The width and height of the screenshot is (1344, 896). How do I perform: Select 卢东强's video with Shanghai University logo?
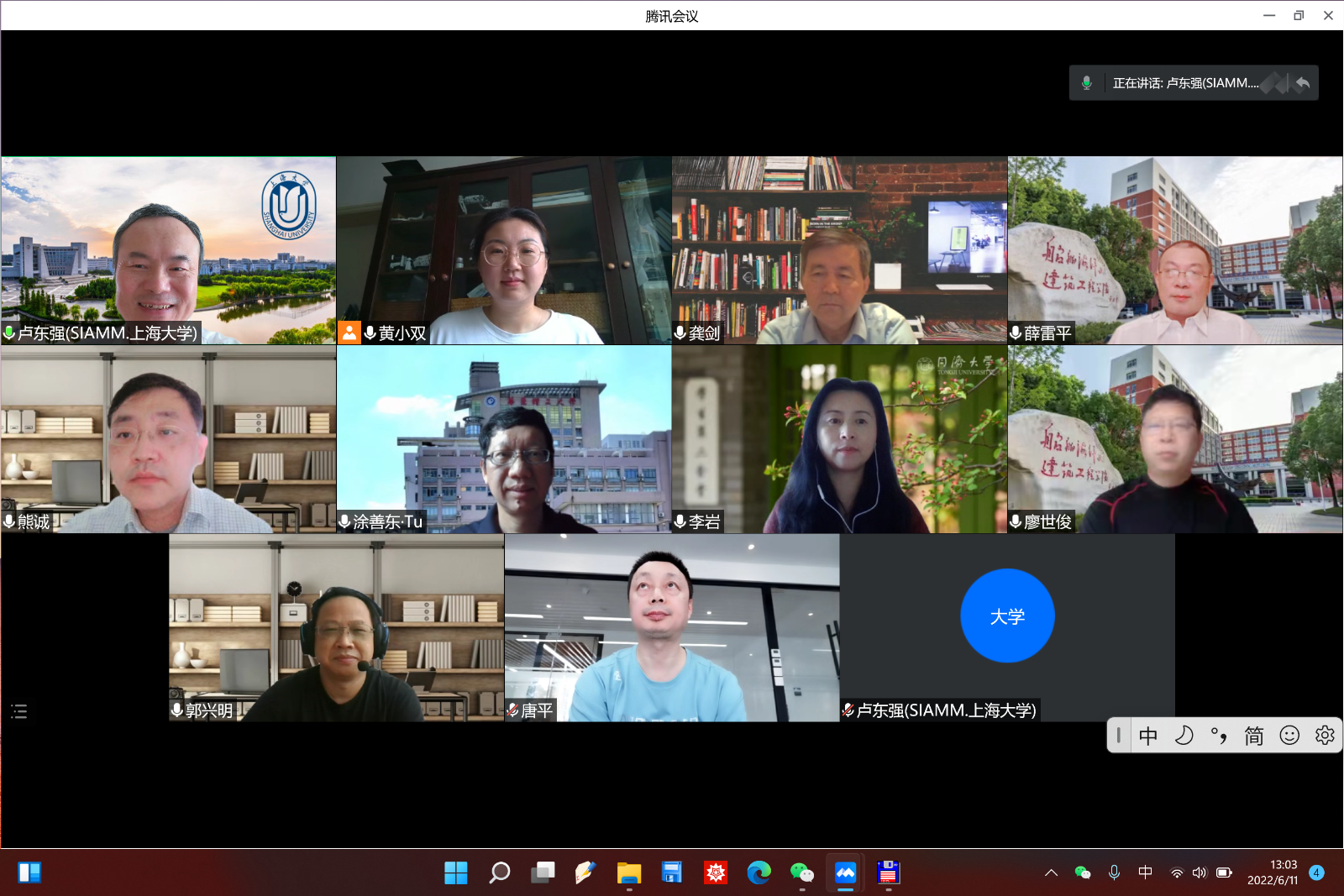click(168, 250)
